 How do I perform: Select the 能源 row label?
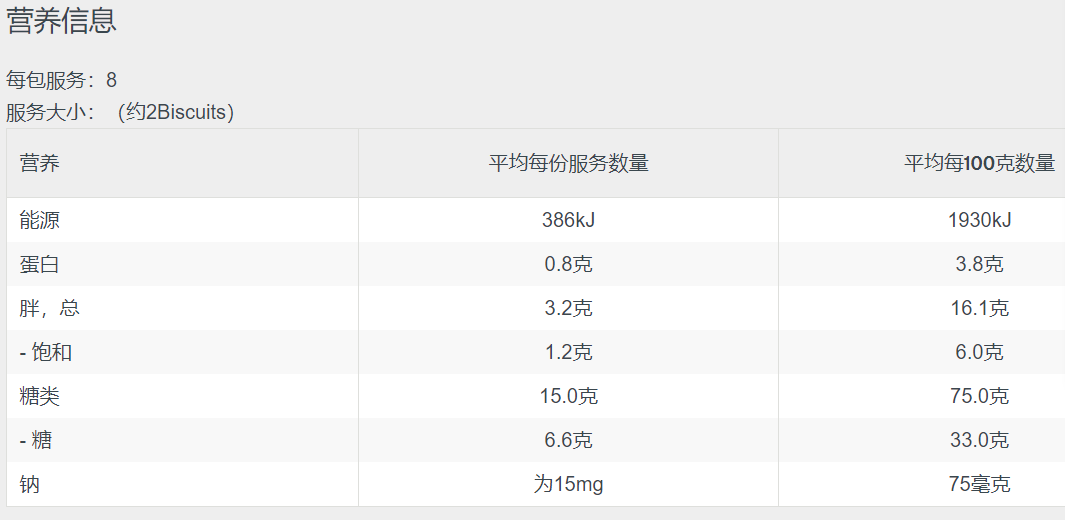(40, 220)
